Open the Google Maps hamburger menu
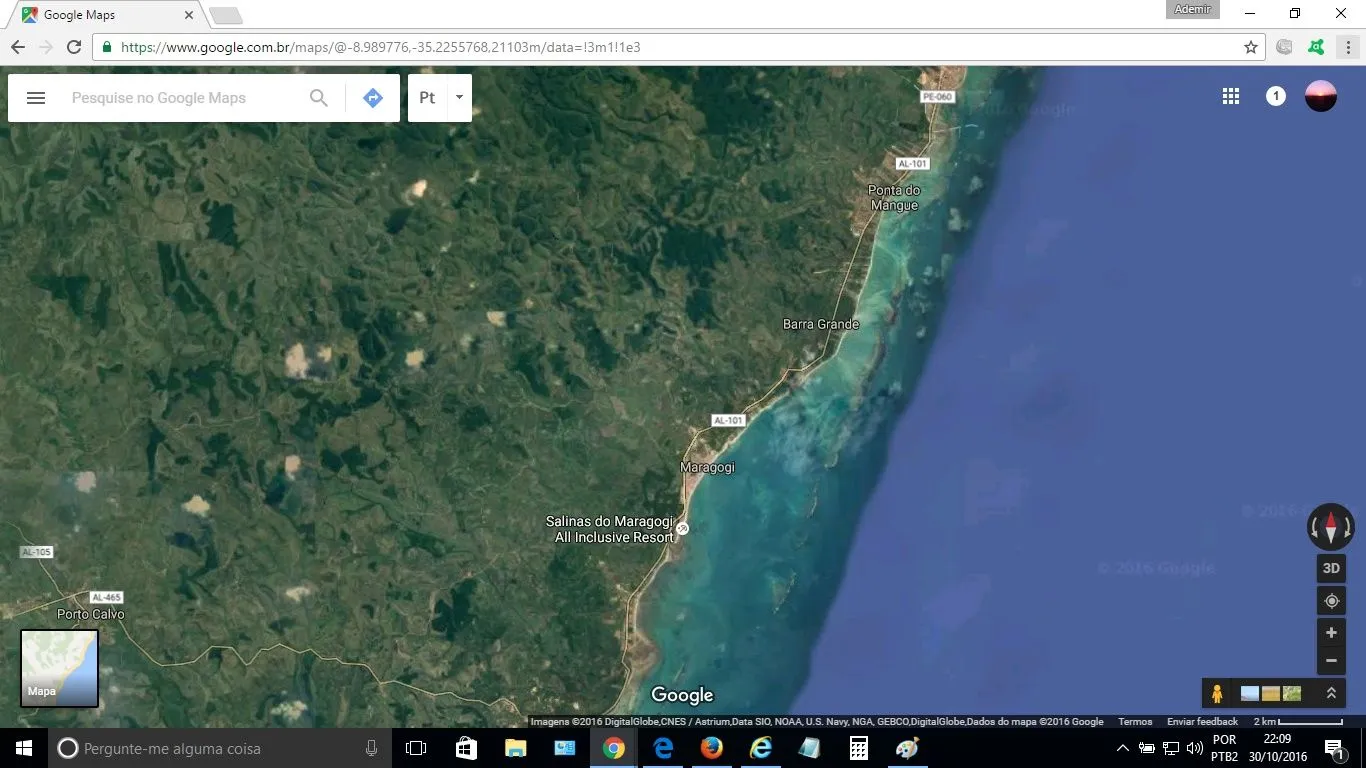This screenshot has width=1366, height=768. [x=36, y=98]
